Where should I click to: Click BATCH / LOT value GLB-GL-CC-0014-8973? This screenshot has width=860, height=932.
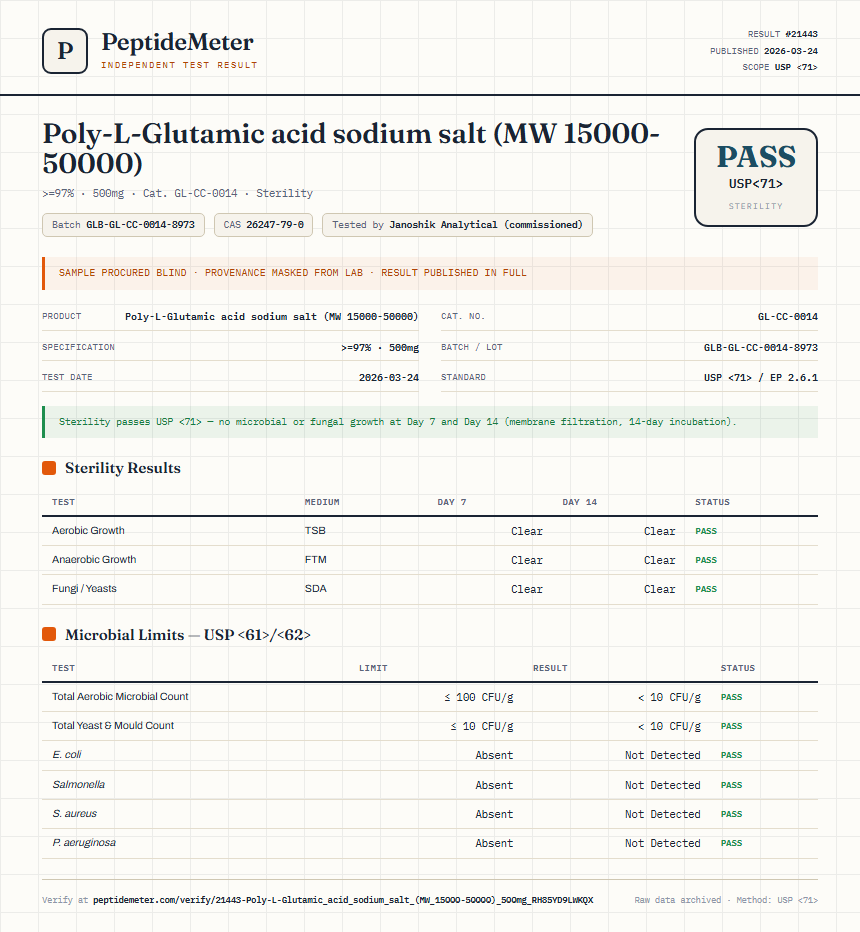(x=761, y=348)
